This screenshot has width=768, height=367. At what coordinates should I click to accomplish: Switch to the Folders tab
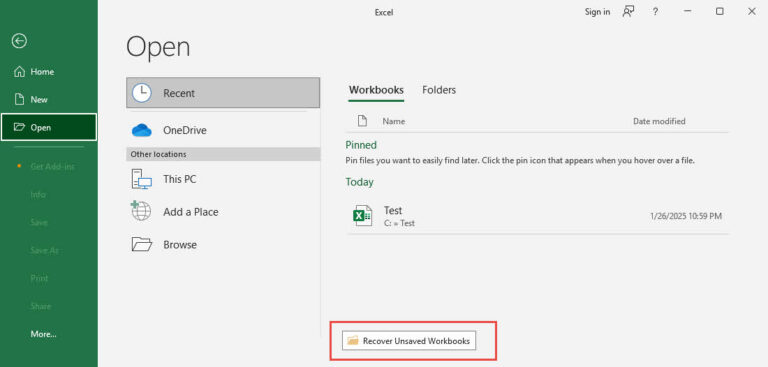(439, 90)
